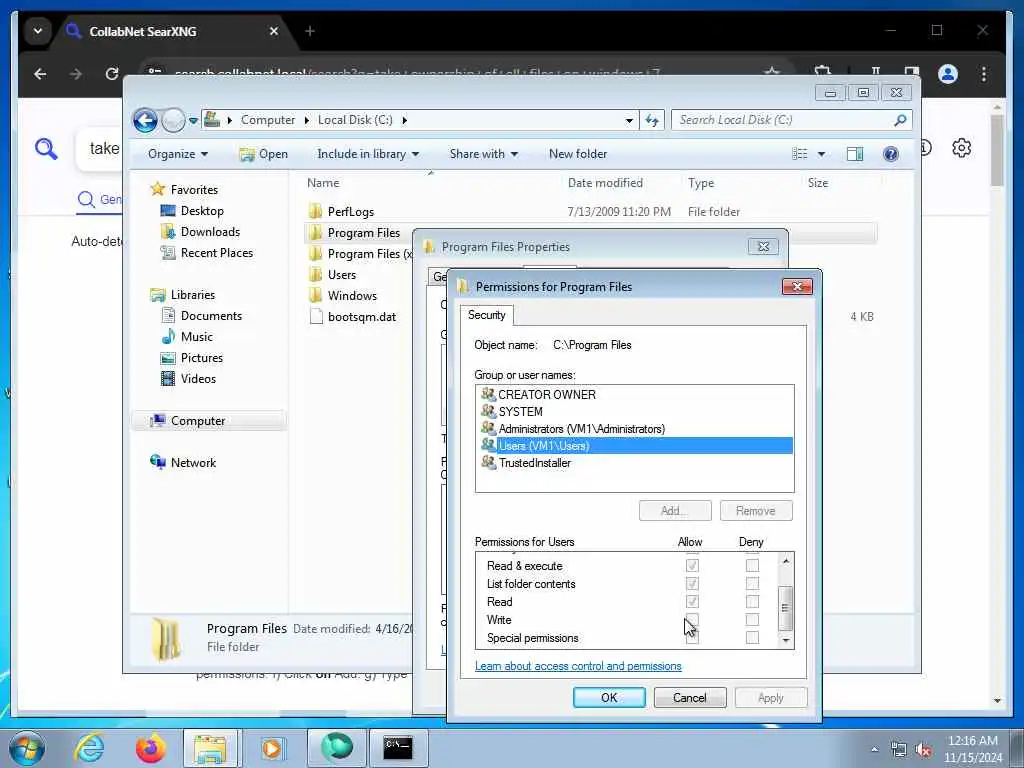Open the browser tab list chevron
The height and width of the screenshot is (768, 1024).
pos(38,31)
